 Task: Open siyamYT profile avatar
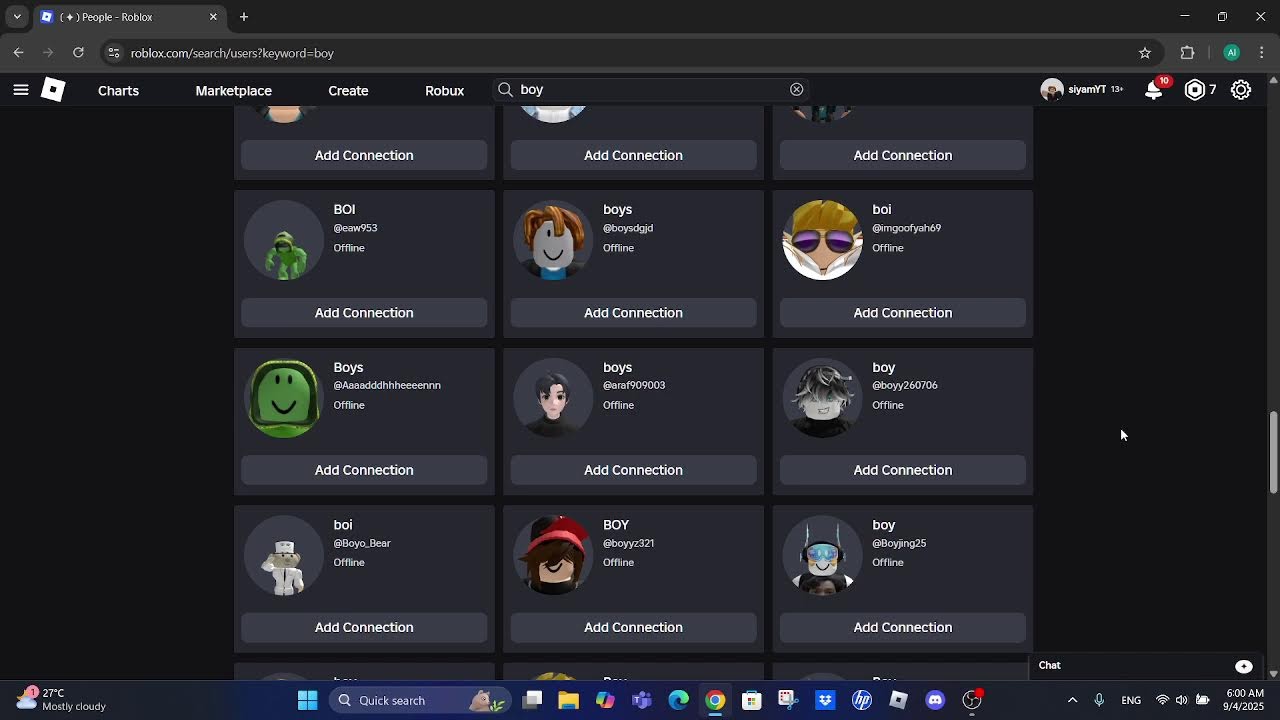click(x=1051, y=90)
